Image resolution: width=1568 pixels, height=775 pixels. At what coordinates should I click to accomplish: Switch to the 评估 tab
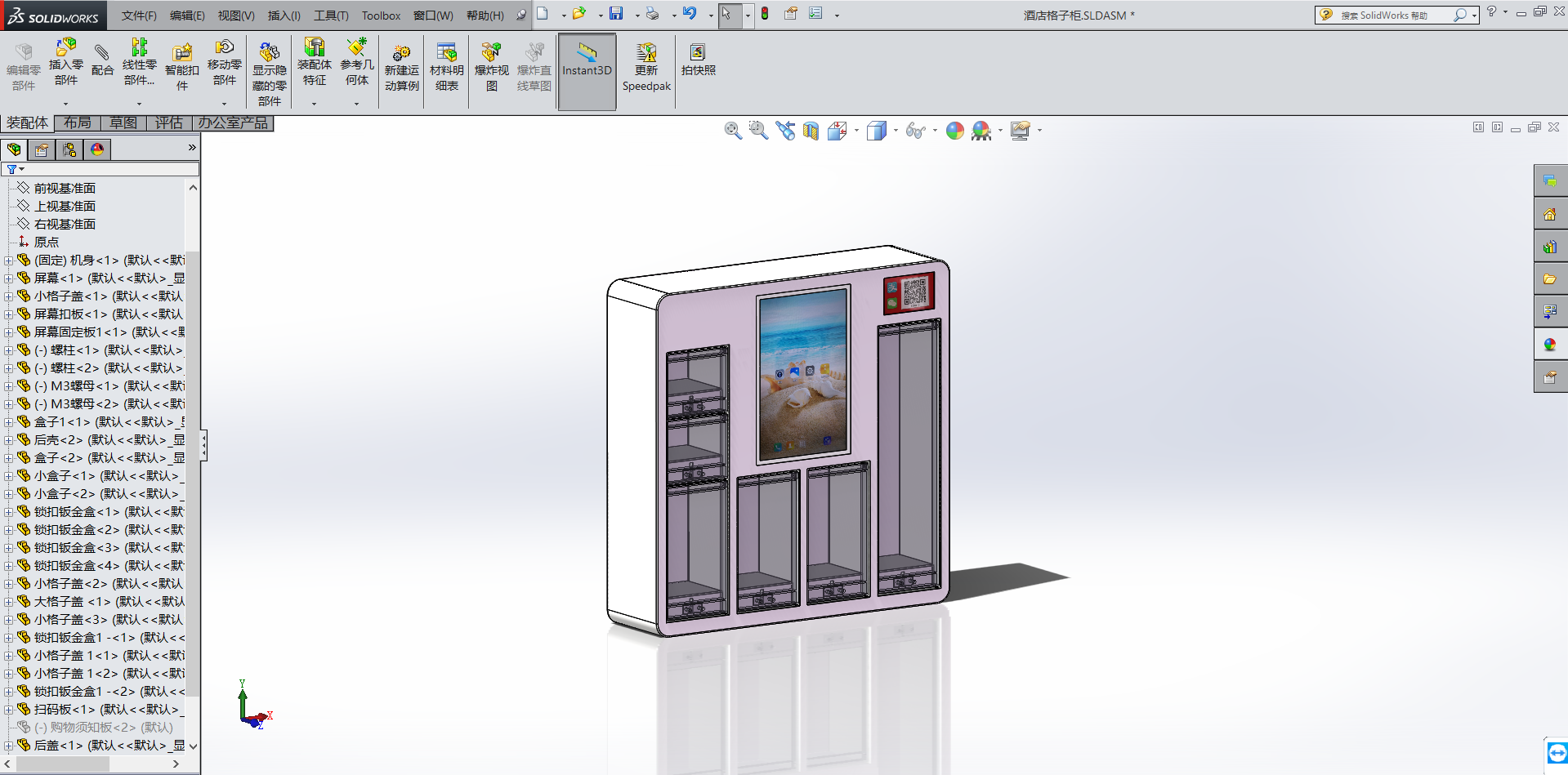click(x=169, y=123)
